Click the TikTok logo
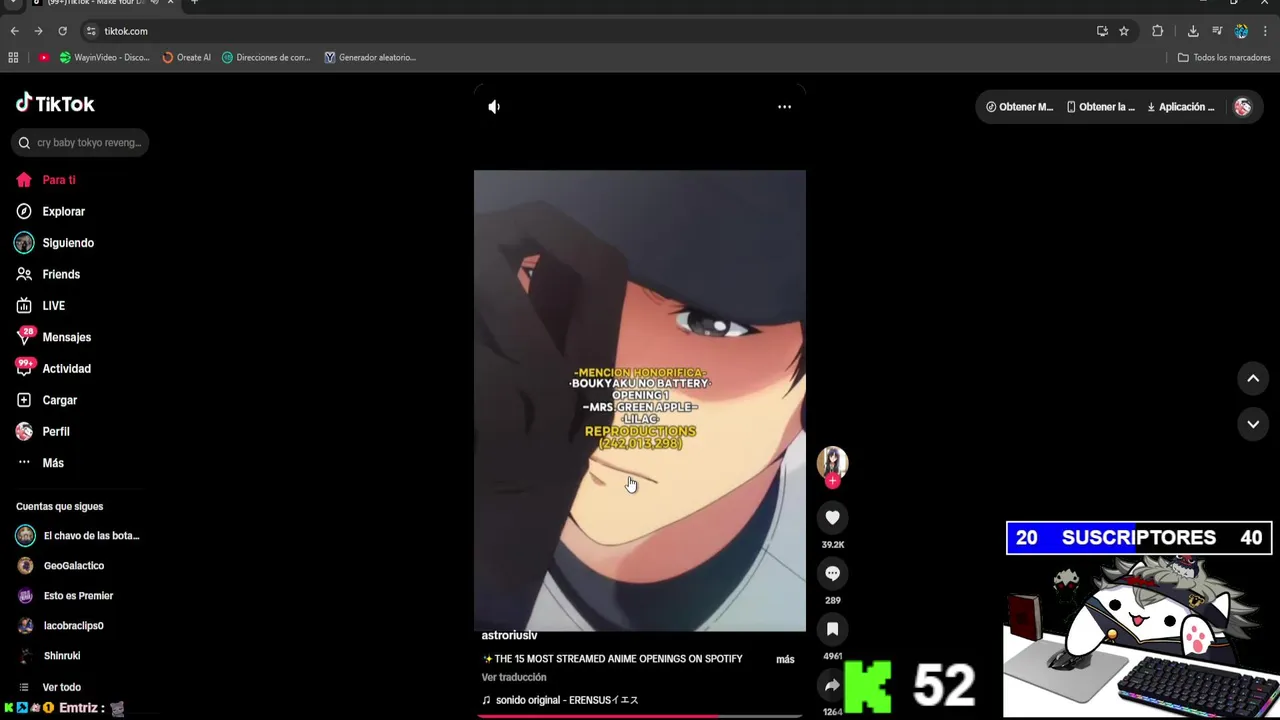The height and width of the screenshot is (720, 1280). click(x=55, y=103)
